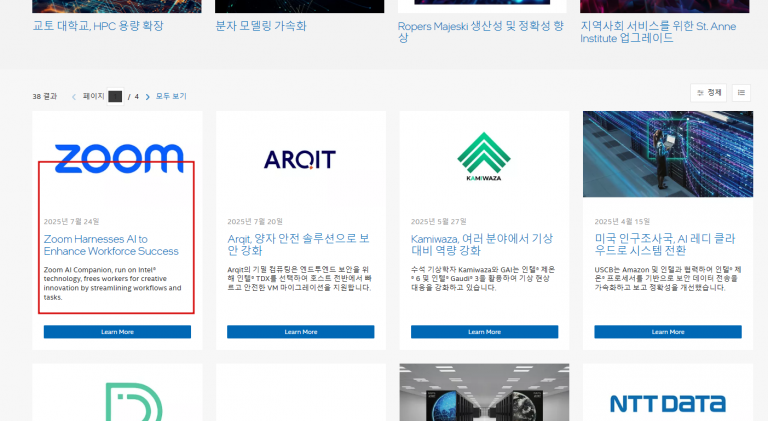This screenshot has width=768, height=421.
Task: Select the 38 결과 count text
Action: 45,96
